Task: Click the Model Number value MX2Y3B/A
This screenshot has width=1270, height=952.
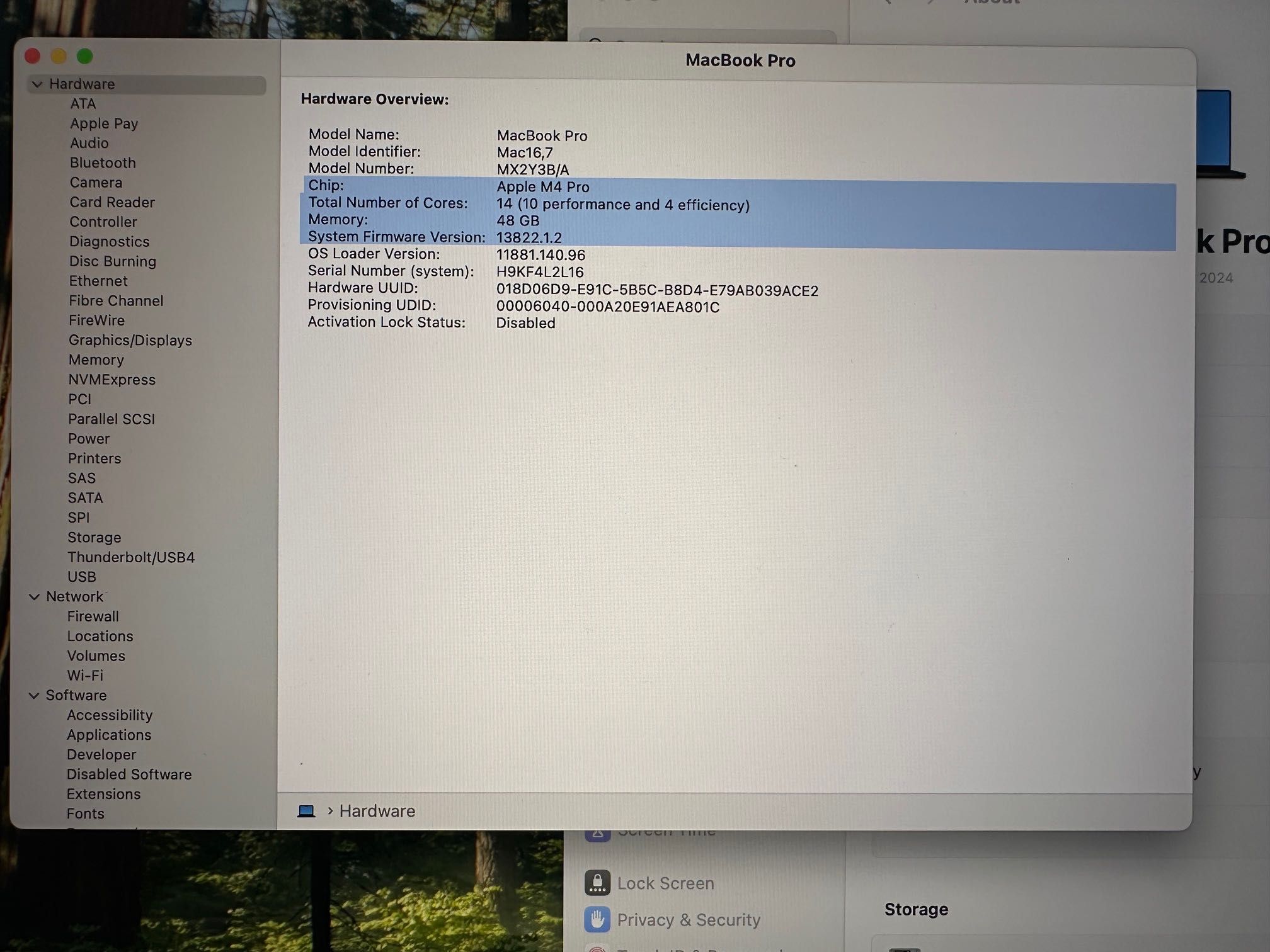Action: pyautogui.click(x=533, y=170)
